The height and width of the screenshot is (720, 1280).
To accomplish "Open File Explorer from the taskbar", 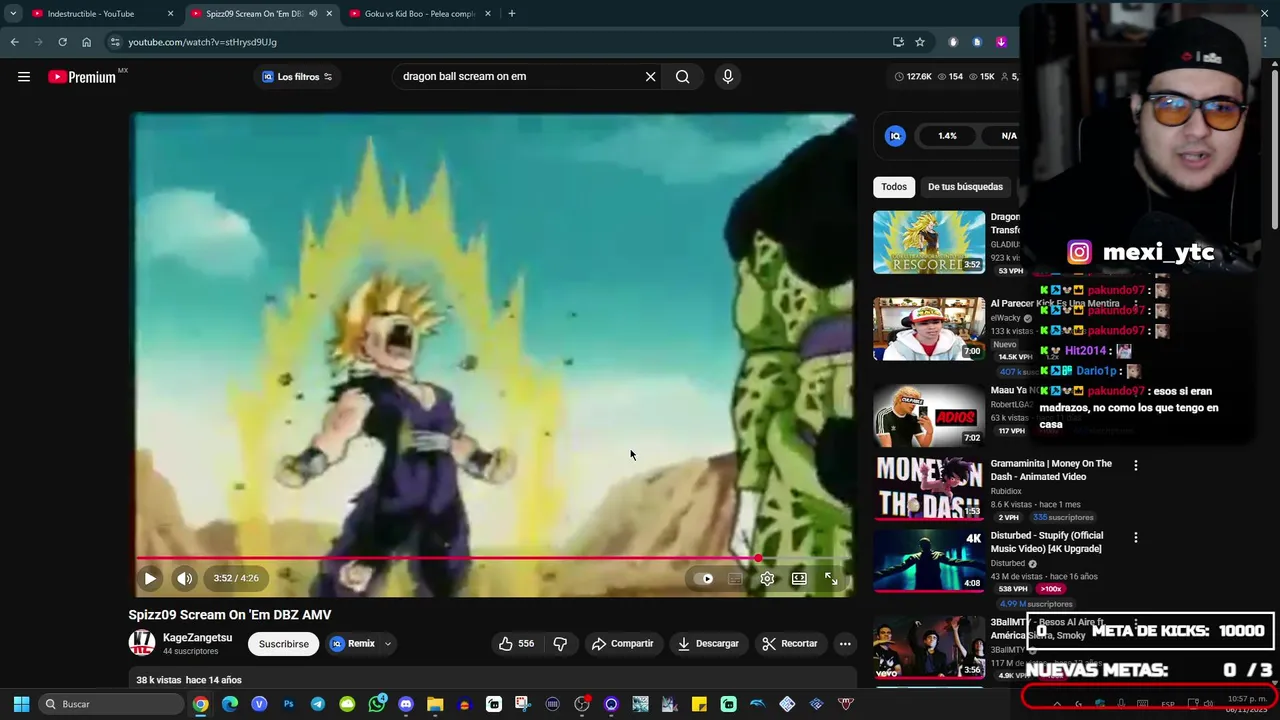I will coord(435,704).
